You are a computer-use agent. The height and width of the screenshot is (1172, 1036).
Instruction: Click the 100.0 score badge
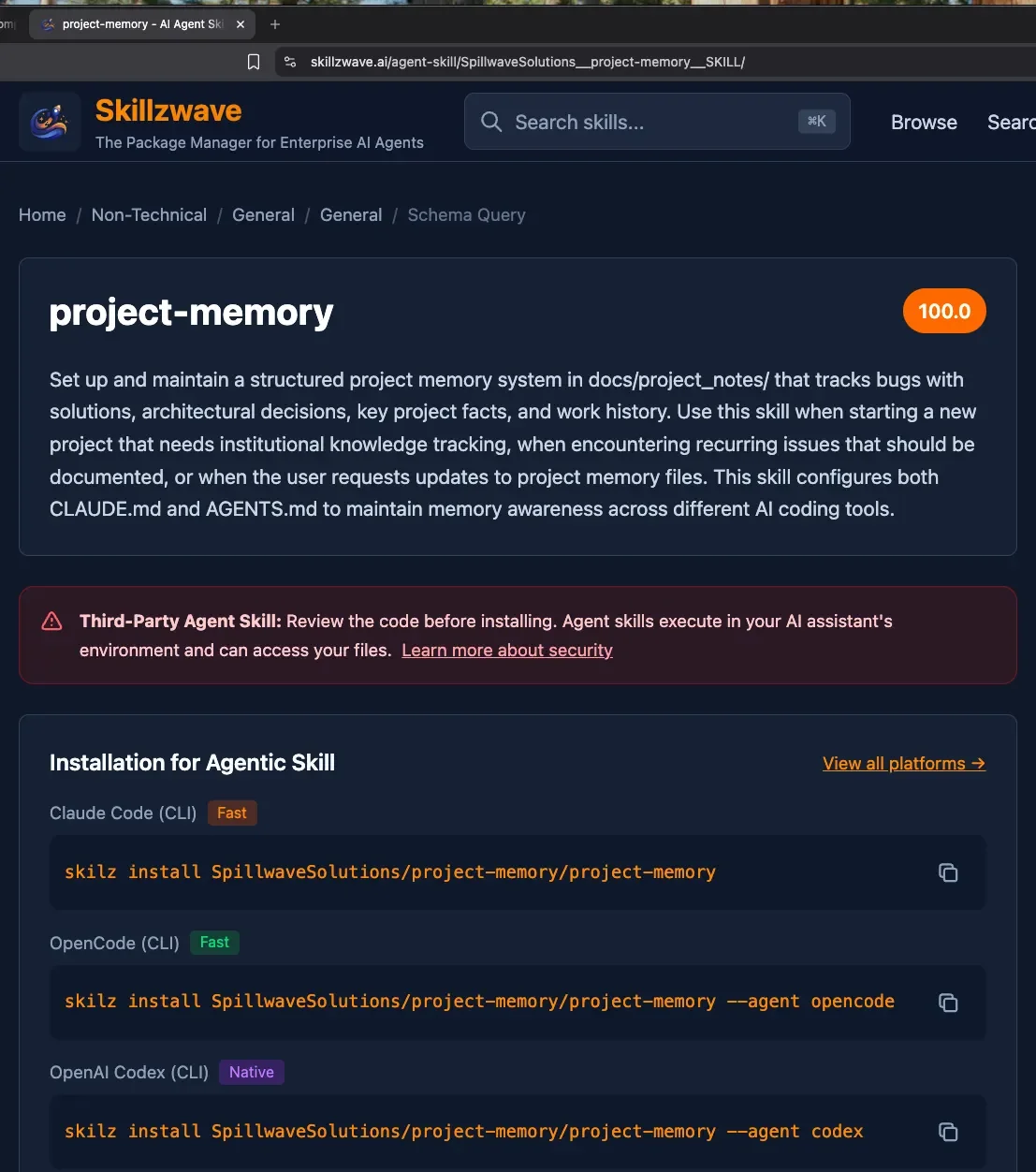[943, 312]
